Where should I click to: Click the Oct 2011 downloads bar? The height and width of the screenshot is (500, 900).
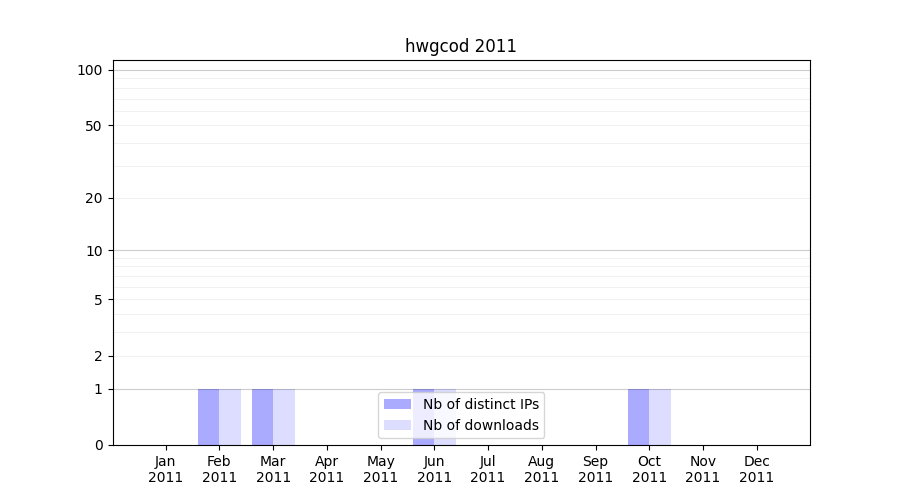pyautogui.click(x=660, y=417)
